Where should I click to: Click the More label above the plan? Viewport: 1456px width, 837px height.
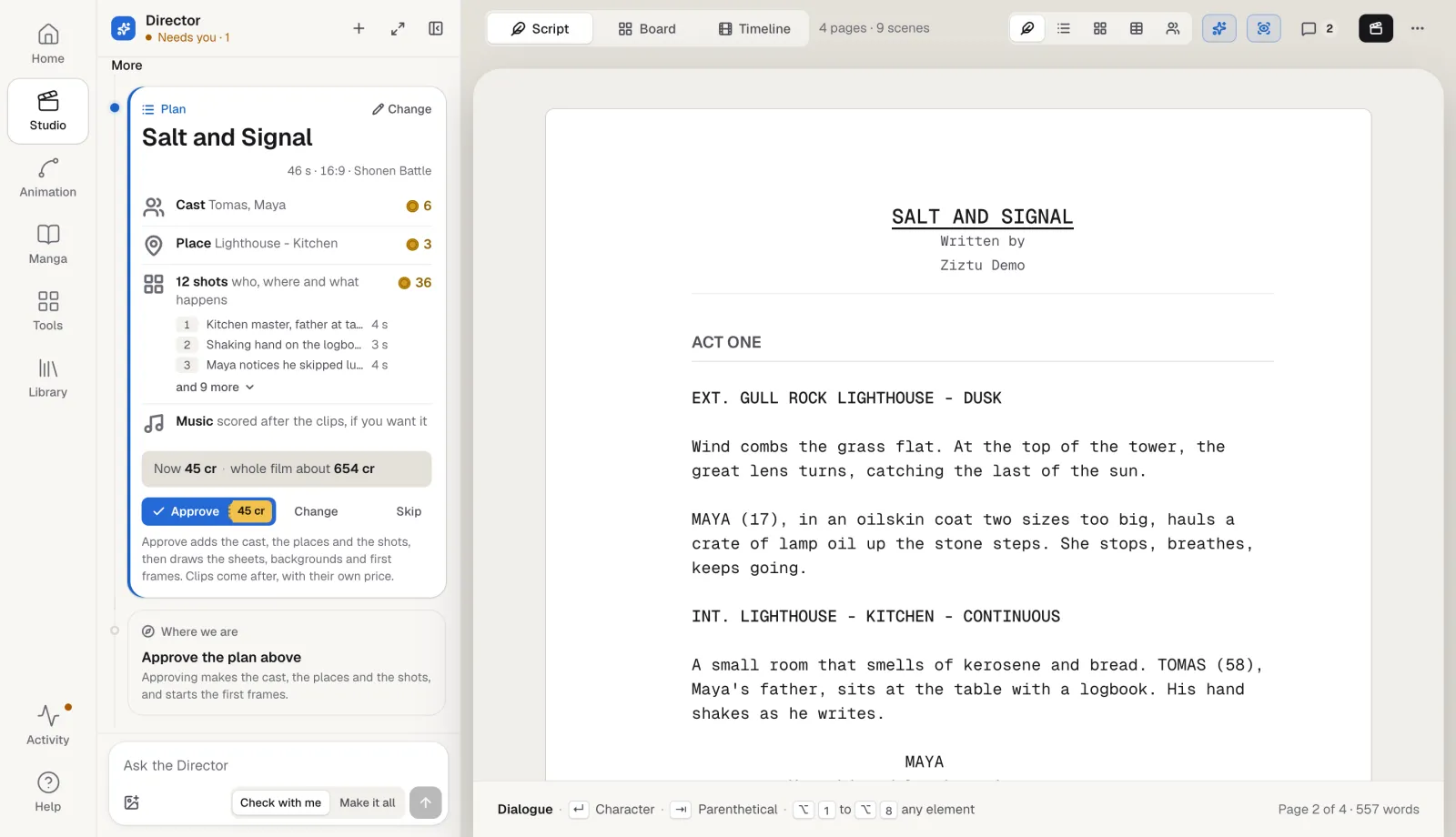126,66
